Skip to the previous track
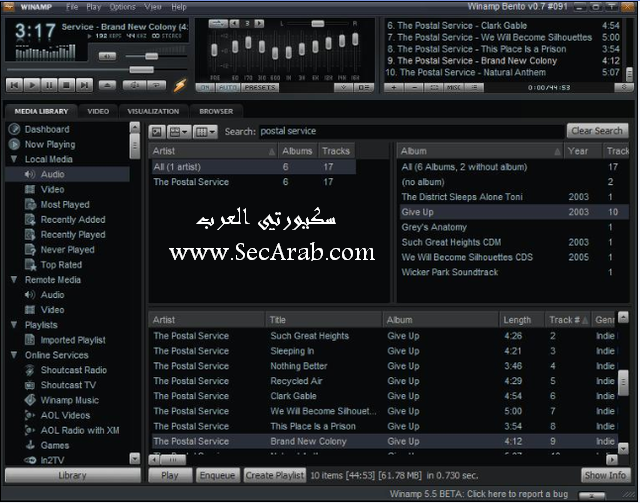 click(x=14, y=85)
